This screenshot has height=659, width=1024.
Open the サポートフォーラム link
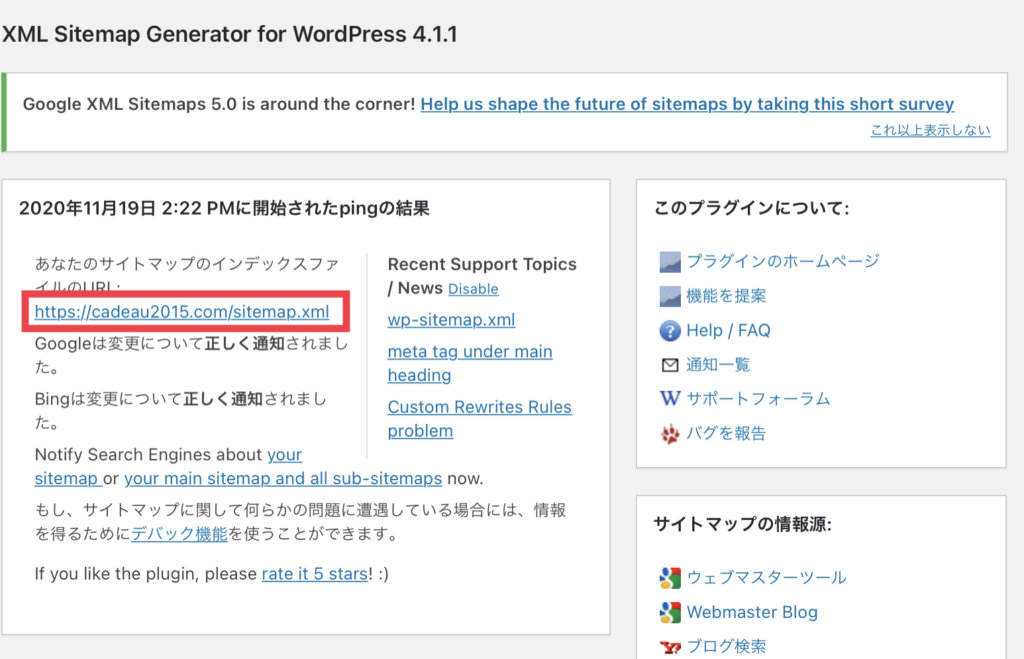pyautogui.click(x=758, y=398)
